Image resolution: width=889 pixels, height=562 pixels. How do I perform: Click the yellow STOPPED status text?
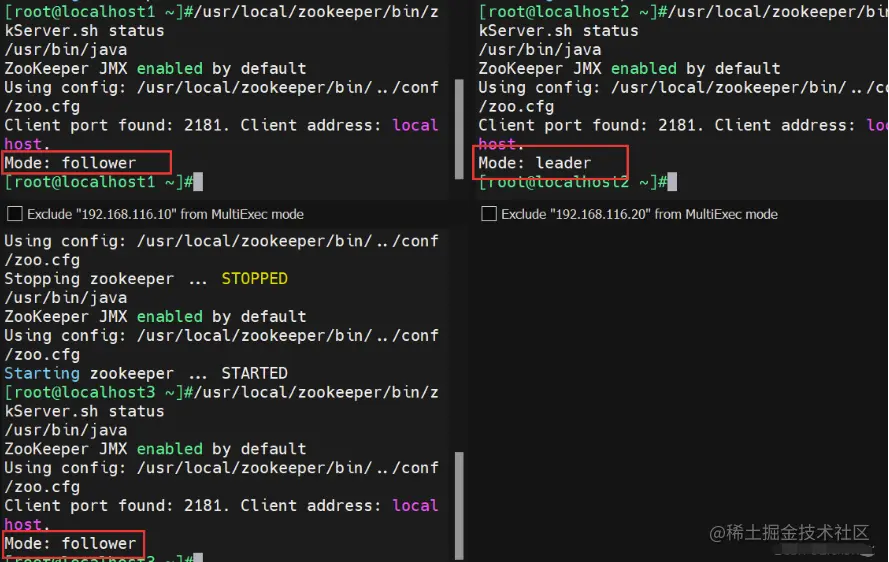click(255, 279)
